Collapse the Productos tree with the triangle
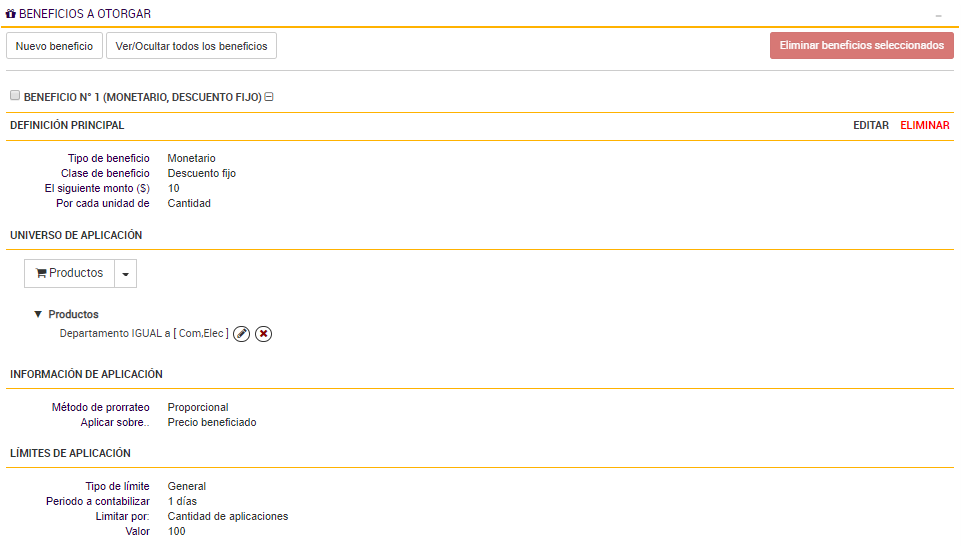The height and width of the screenshot is (546, 961). pyautogui.click(x=38, y=314)
